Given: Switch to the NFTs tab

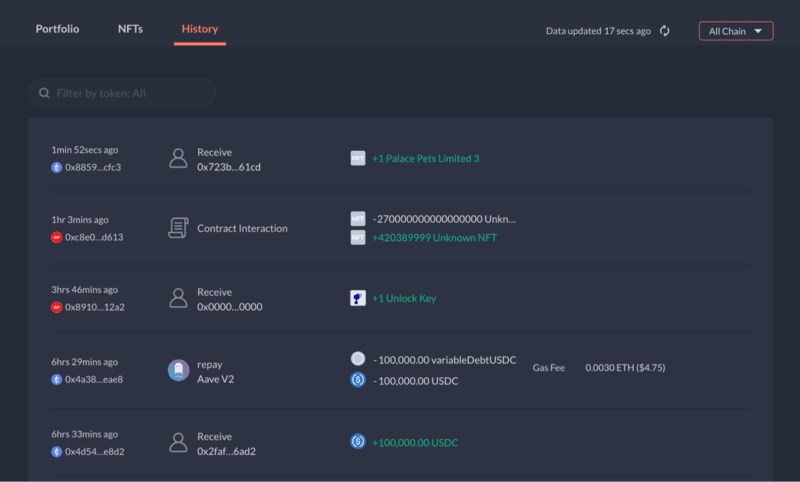Looking at the screenshot, I should (130, 29).
